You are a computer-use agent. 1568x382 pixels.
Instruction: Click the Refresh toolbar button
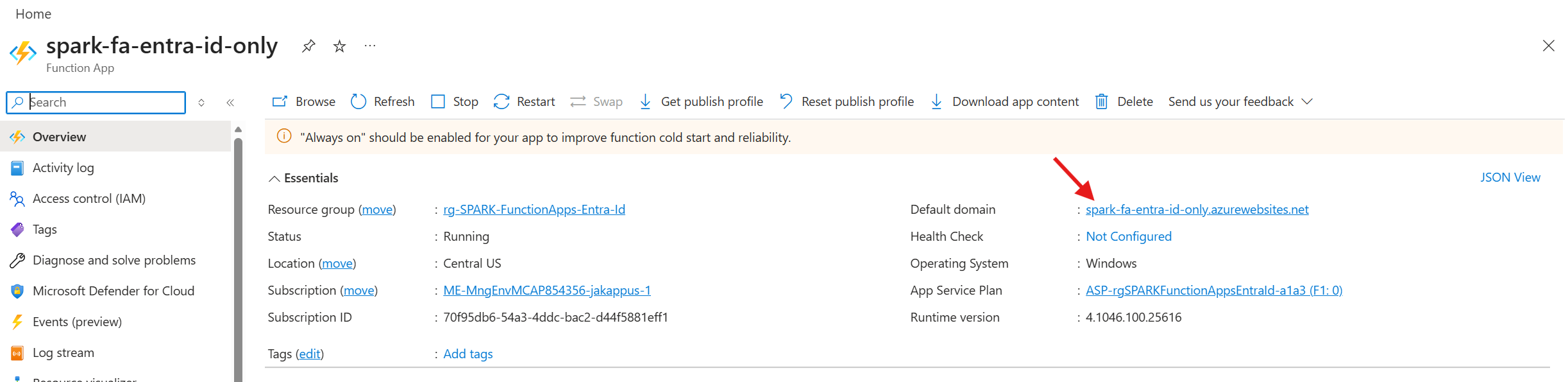[x=383, y=101]
